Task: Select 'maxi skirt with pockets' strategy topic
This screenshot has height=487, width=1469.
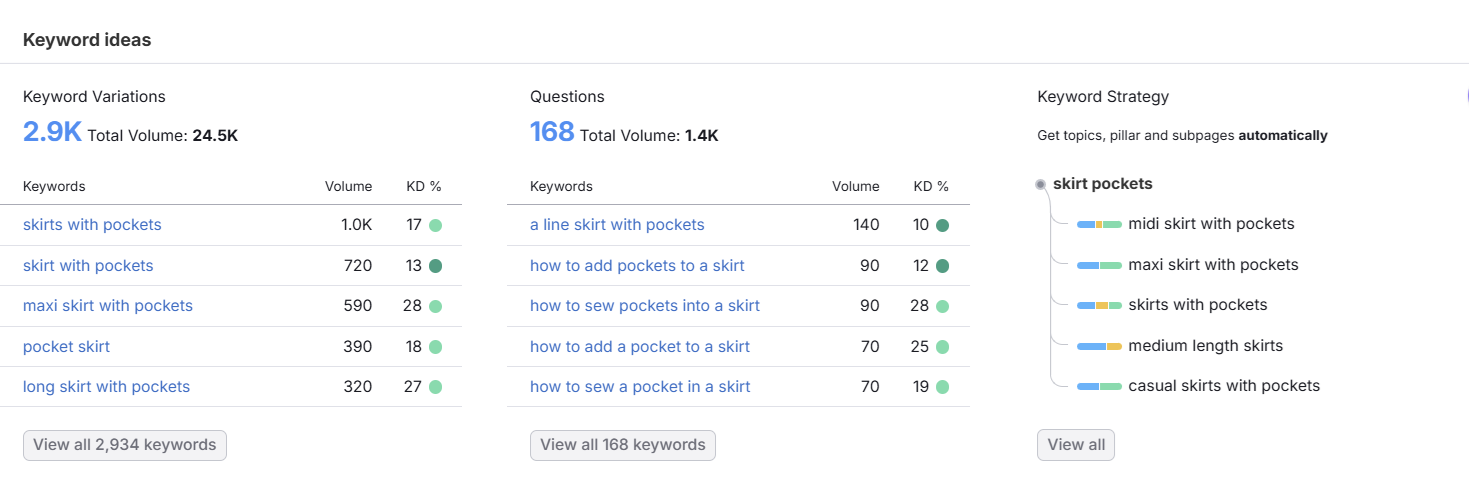Action: click(1213, 265)
